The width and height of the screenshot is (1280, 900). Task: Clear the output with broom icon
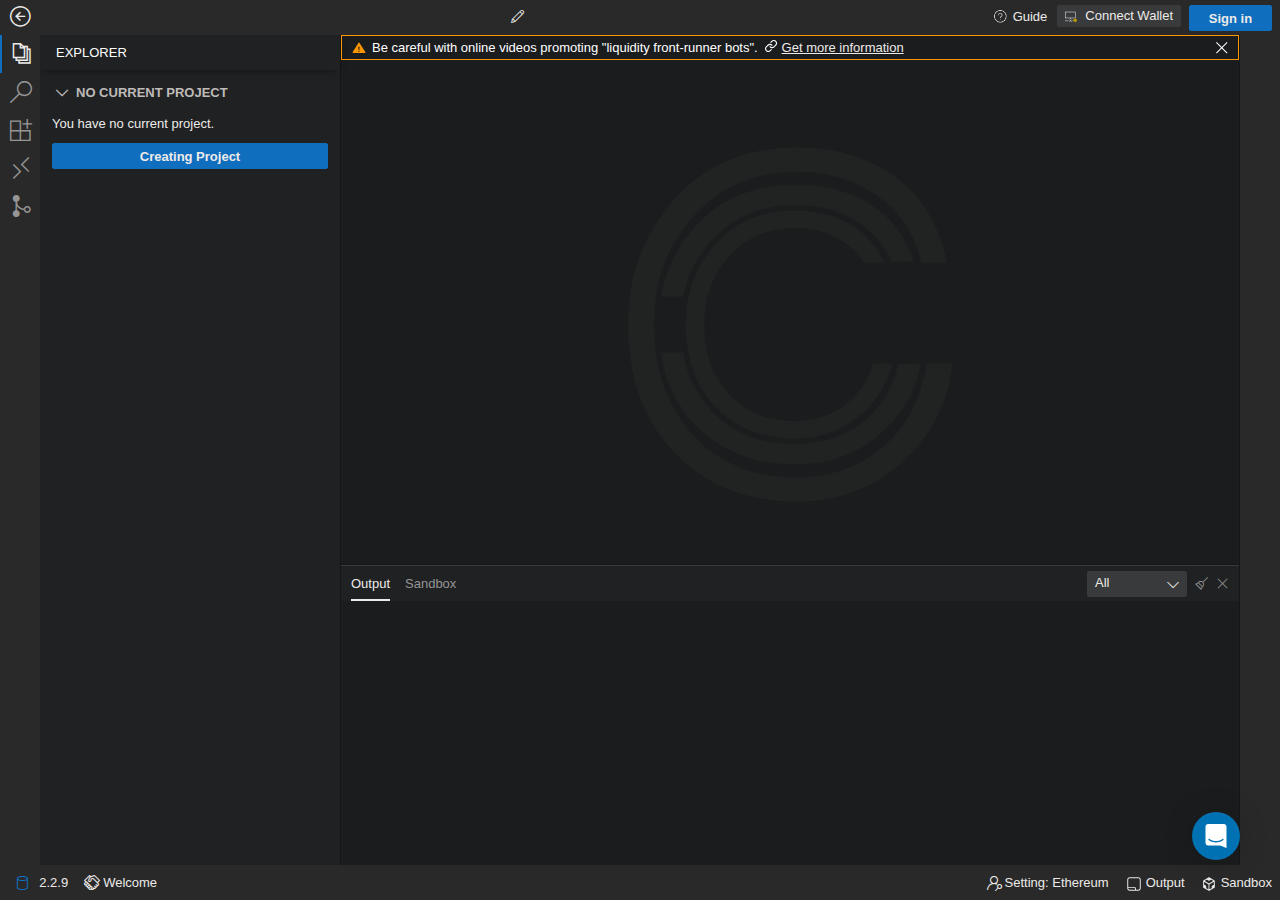point(1201,584)
